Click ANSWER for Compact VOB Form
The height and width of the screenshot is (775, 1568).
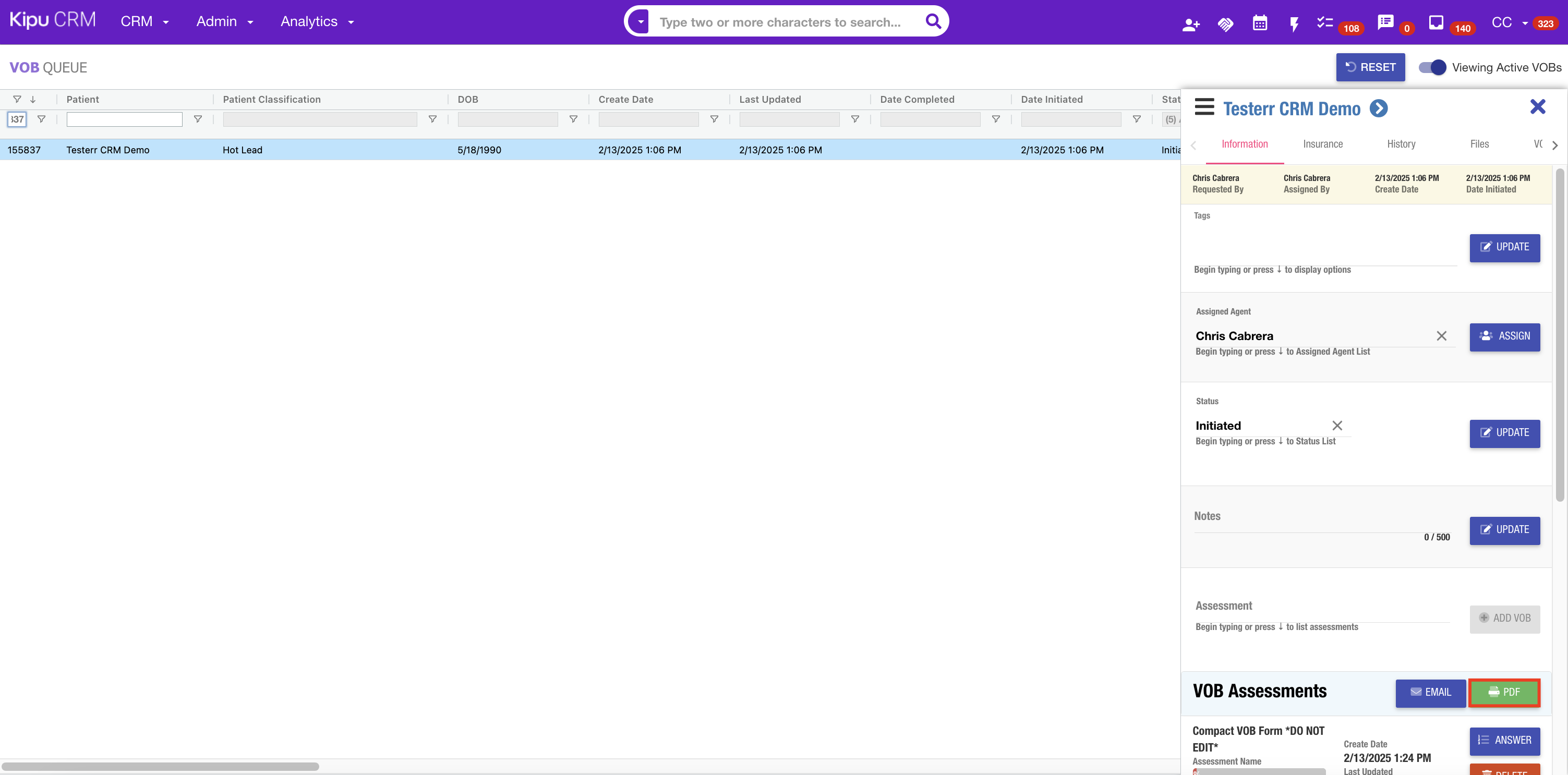(1504, 741)
